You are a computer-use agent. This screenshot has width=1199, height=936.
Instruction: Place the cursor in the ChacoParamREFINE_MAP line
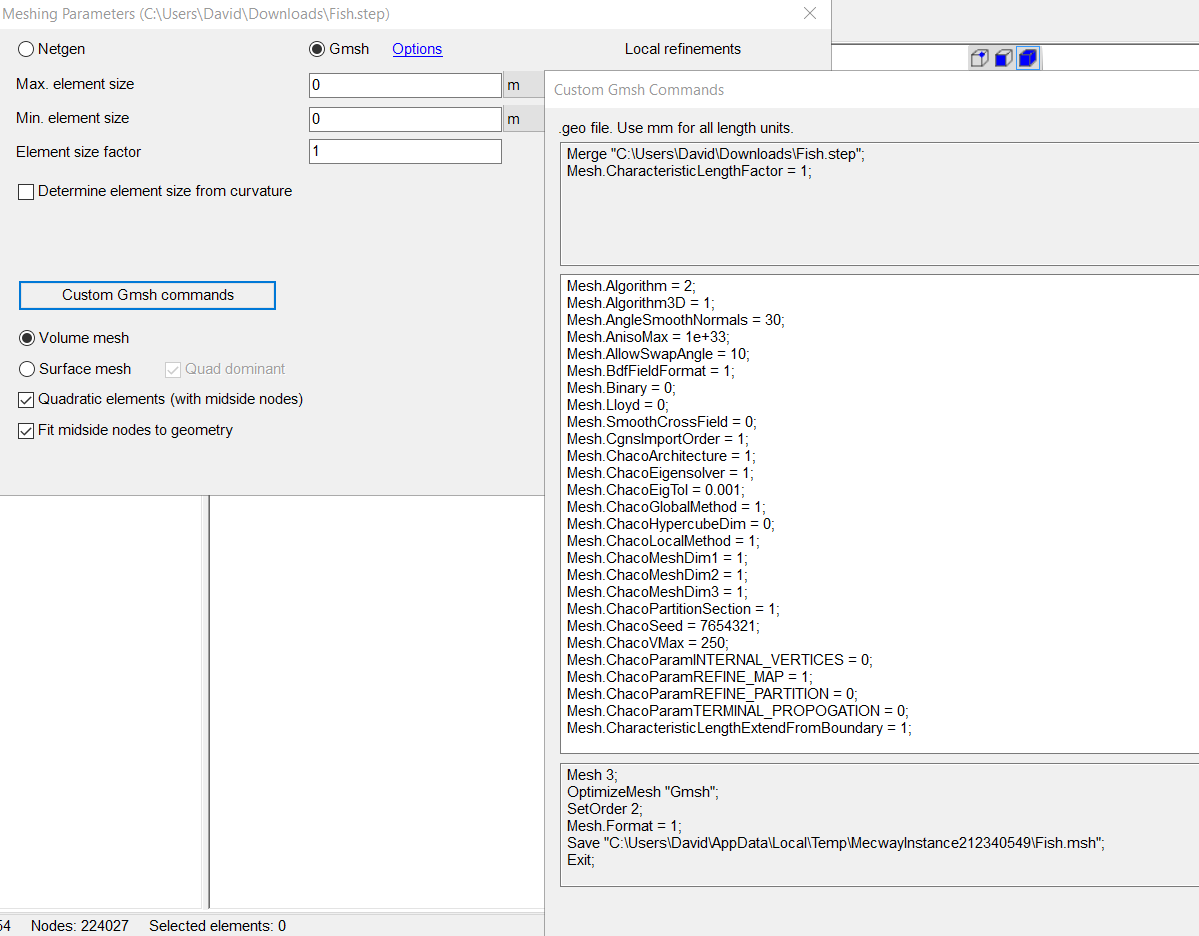pos(690,677)
